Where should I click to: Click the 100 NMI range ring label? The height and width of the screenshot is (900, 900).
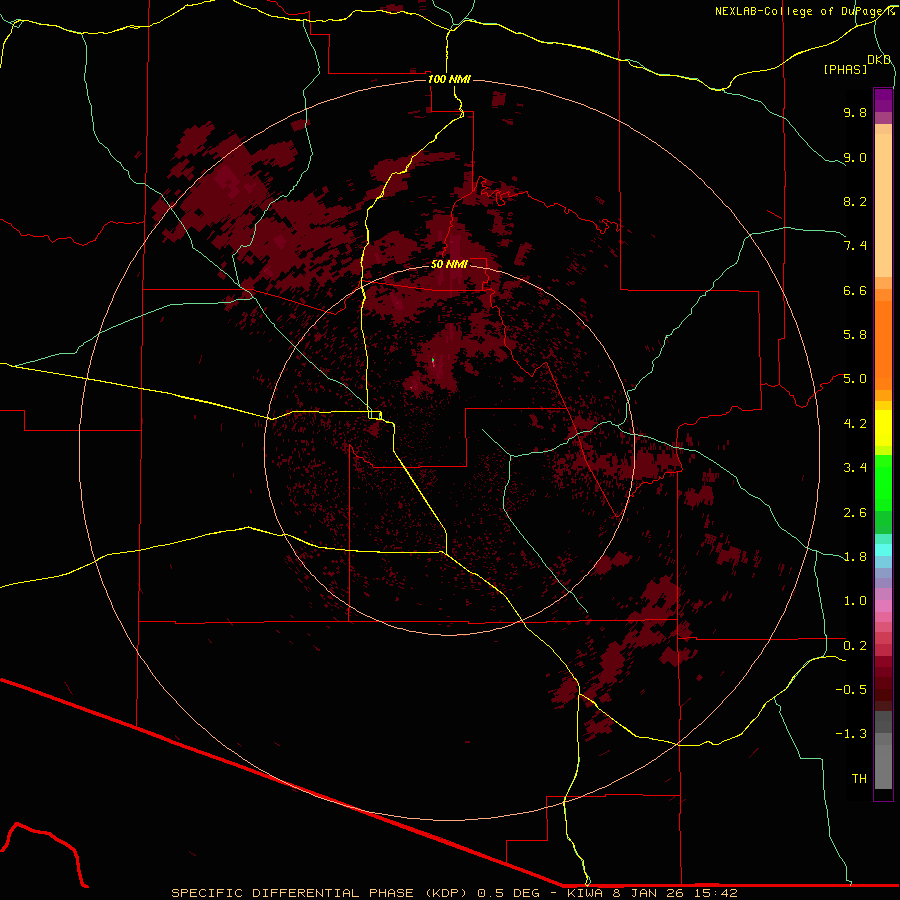click(x=449, y=79)
